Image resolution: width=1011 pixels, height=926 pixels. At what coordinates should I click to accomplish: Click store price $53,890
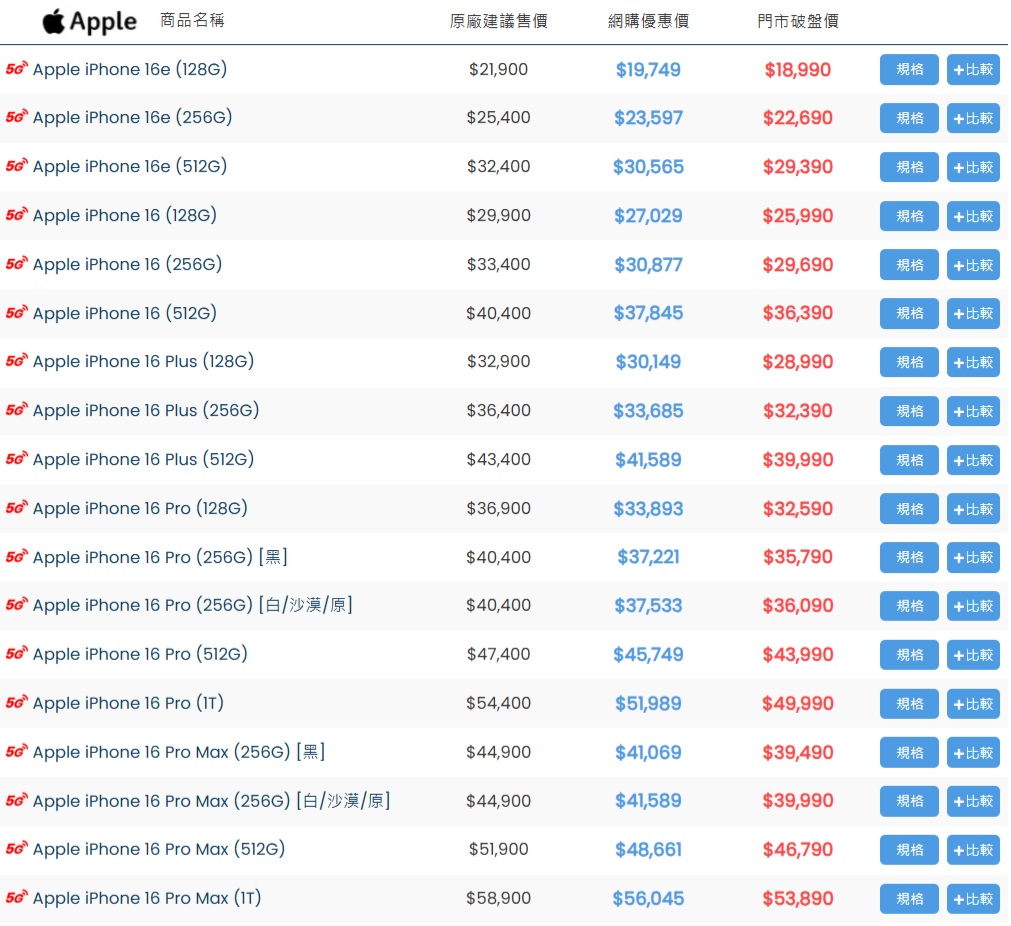coord(798,898)
